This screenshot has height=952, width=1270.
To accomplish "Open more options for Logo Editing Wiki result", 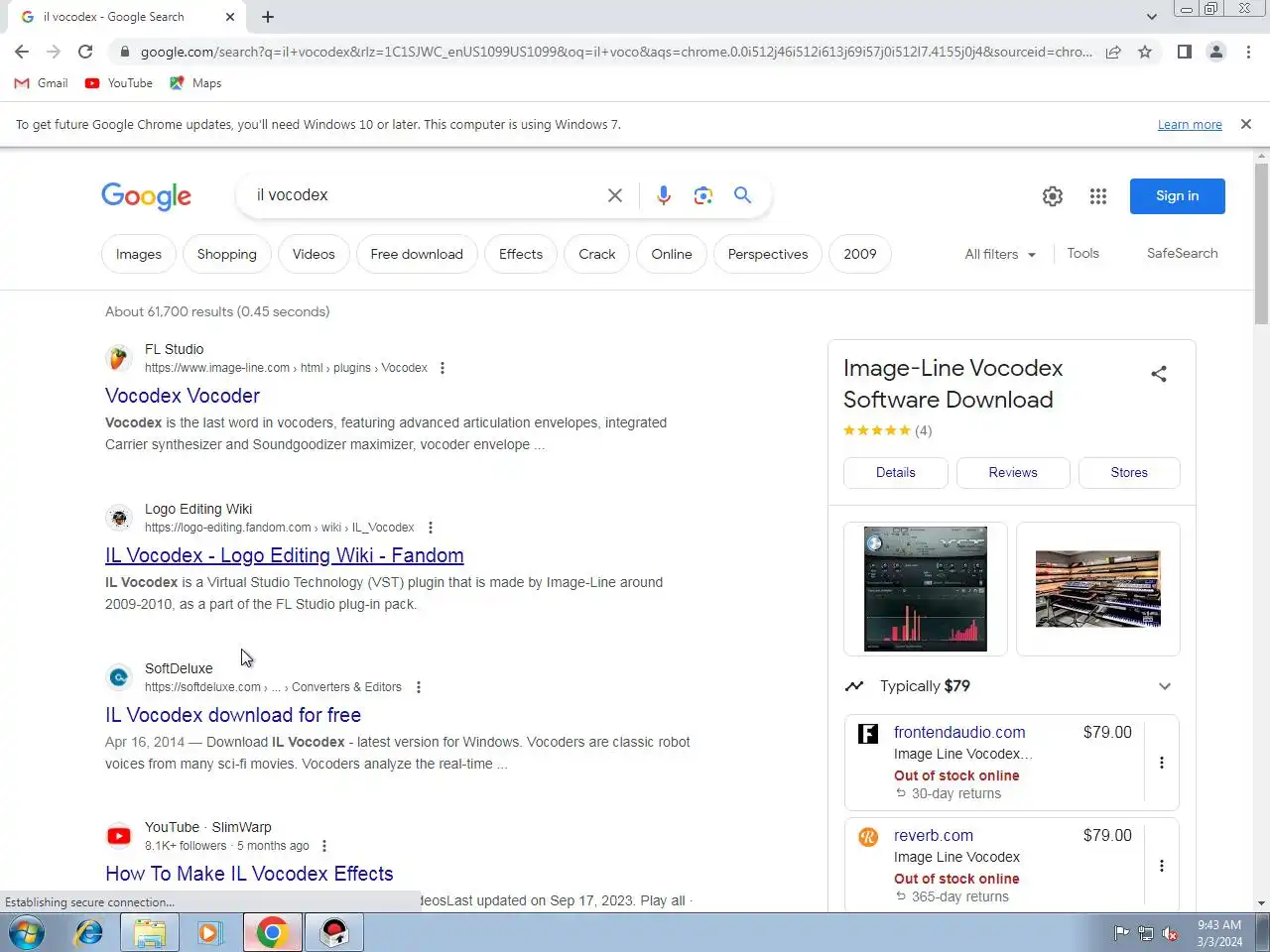I will (x=431, y=528).
